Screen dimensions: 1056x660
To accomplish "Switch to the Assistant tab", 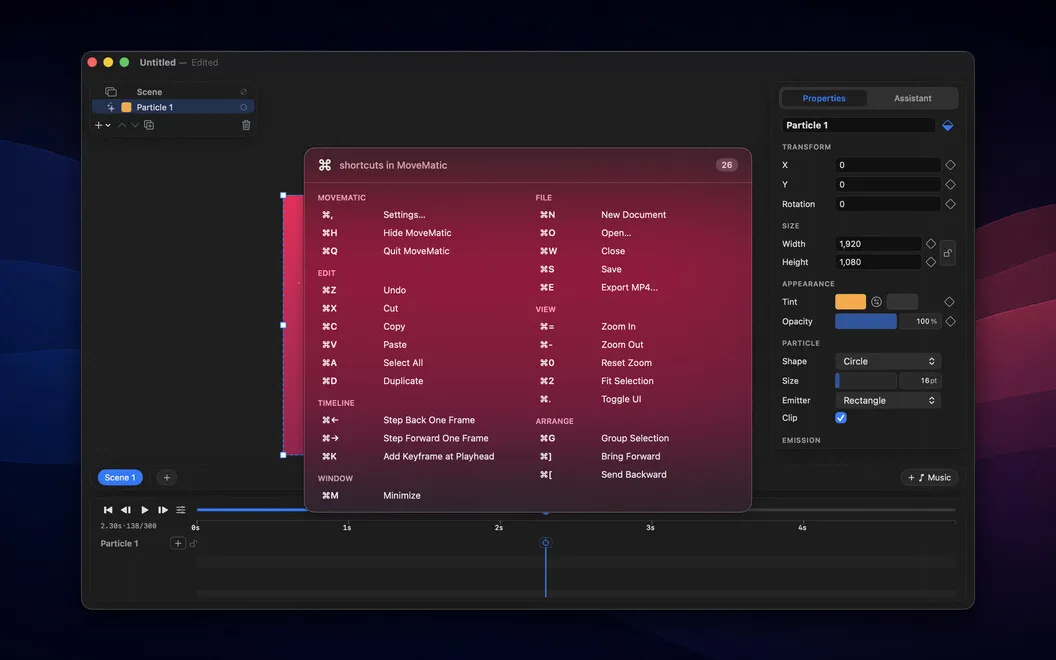I will [913, 98].
